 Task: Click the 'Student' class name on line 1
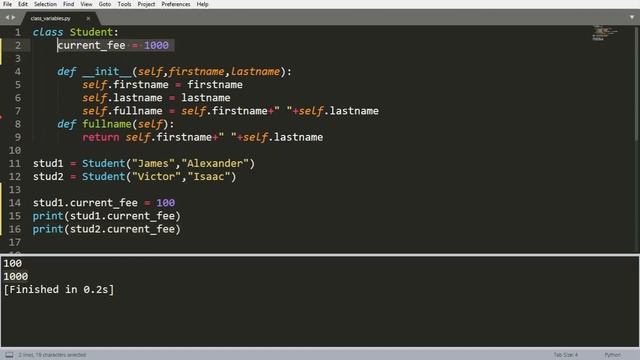(91, 32)
